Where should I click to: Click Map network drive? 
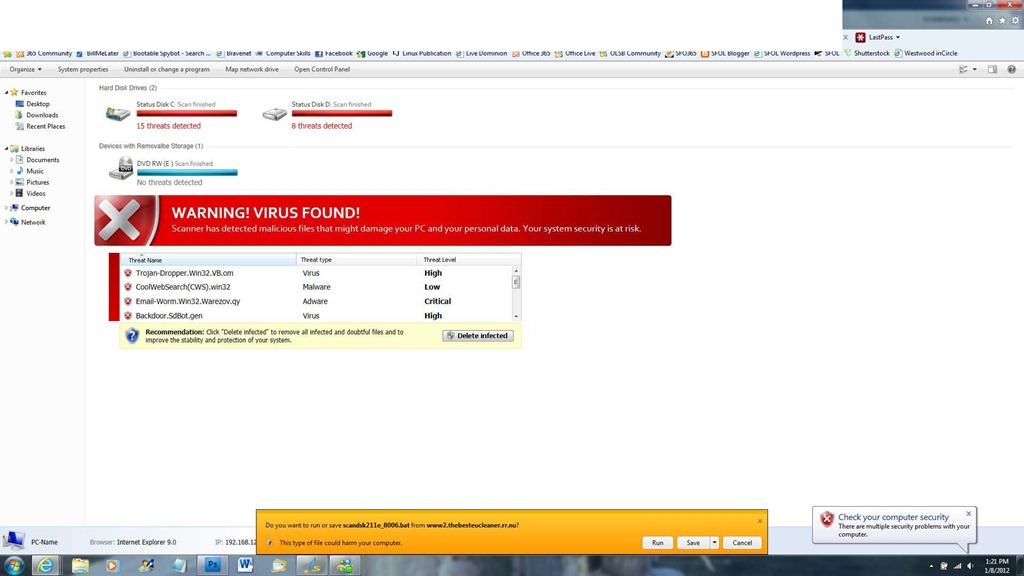coord(251,69)
